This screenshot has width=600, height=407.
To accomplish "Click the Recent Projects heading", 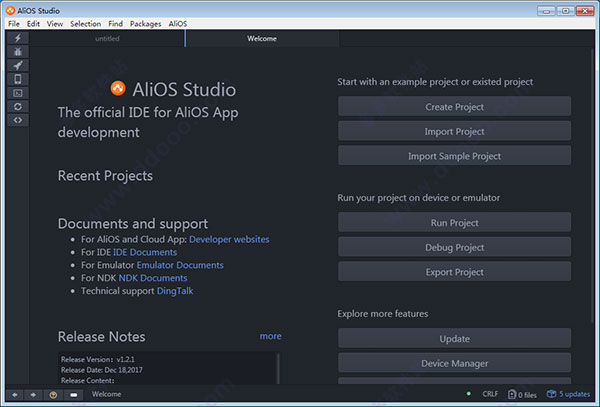I will point(105,176).
